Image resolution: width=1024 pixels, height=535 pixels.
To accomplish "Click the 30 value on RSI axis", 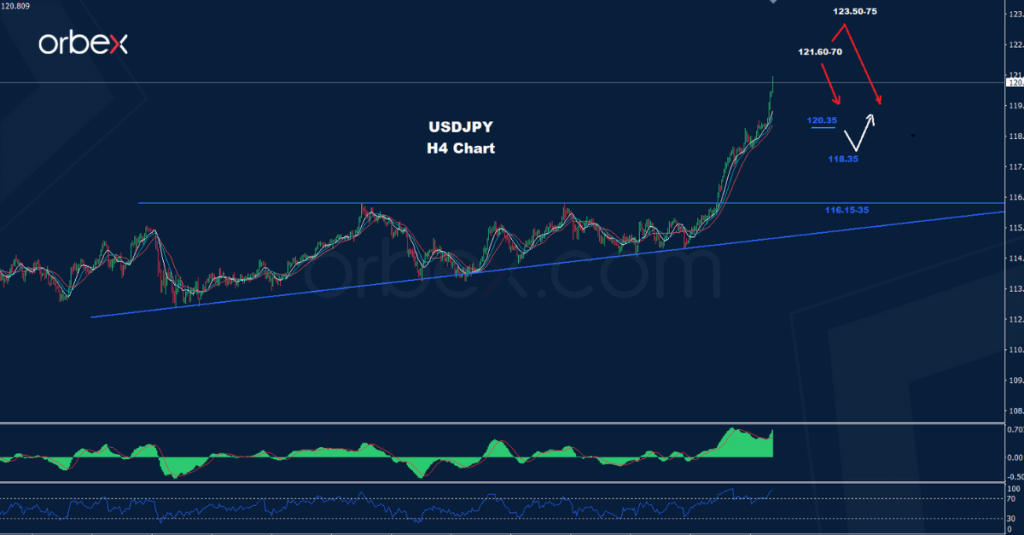I will click(x=1011, y=519).
